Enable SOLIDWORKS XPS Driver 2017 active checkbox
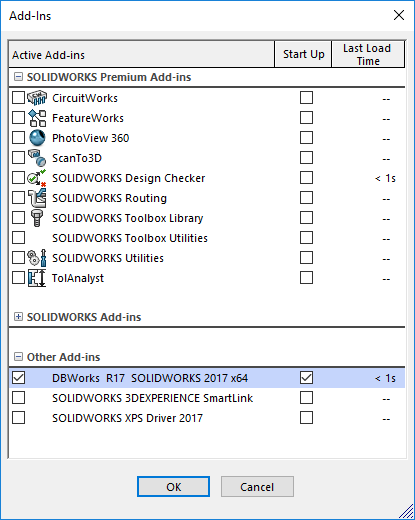Viewport: 415px width, 520px height. pos(18,418)
